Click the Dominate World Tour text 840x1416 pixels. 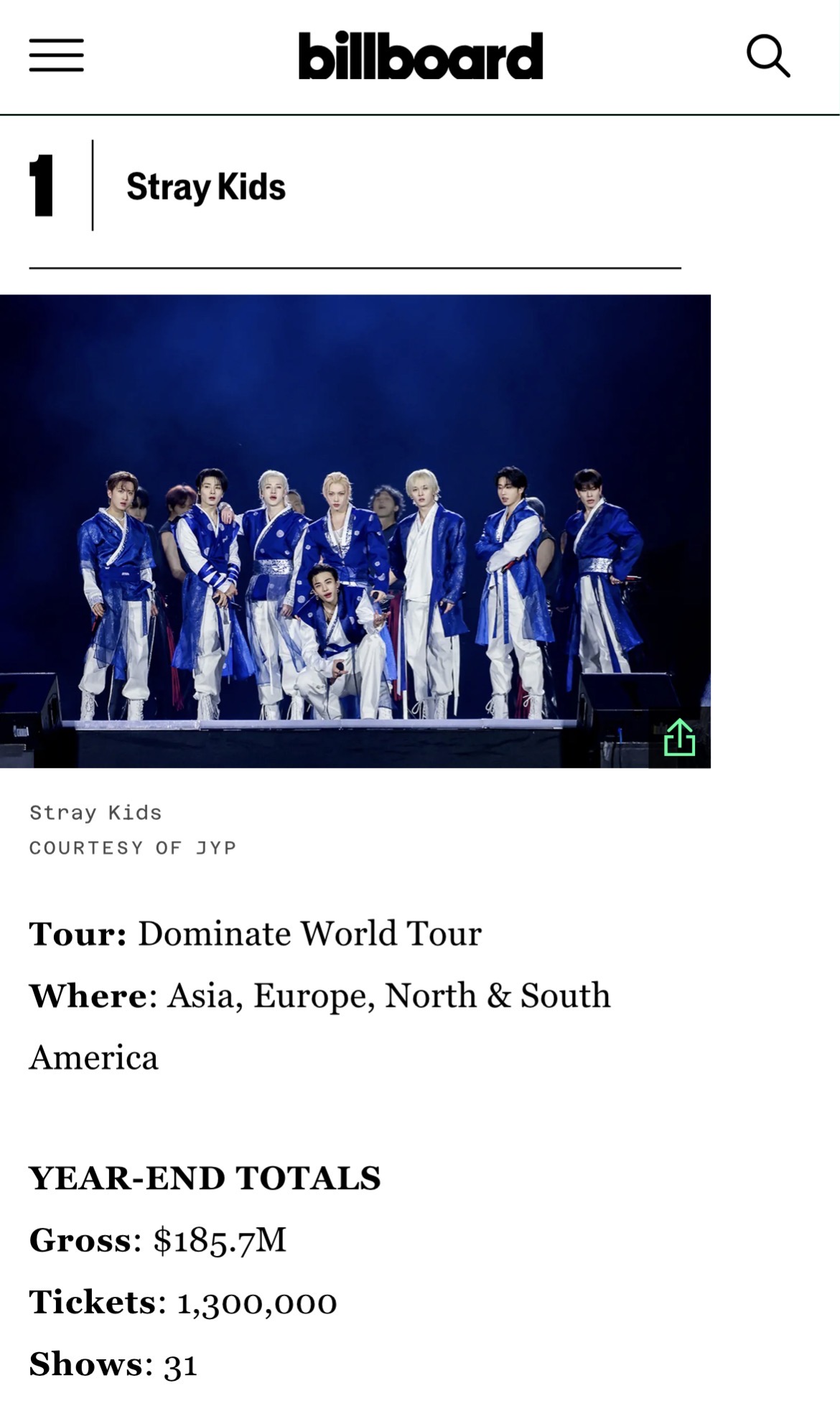tap(309, 934)
